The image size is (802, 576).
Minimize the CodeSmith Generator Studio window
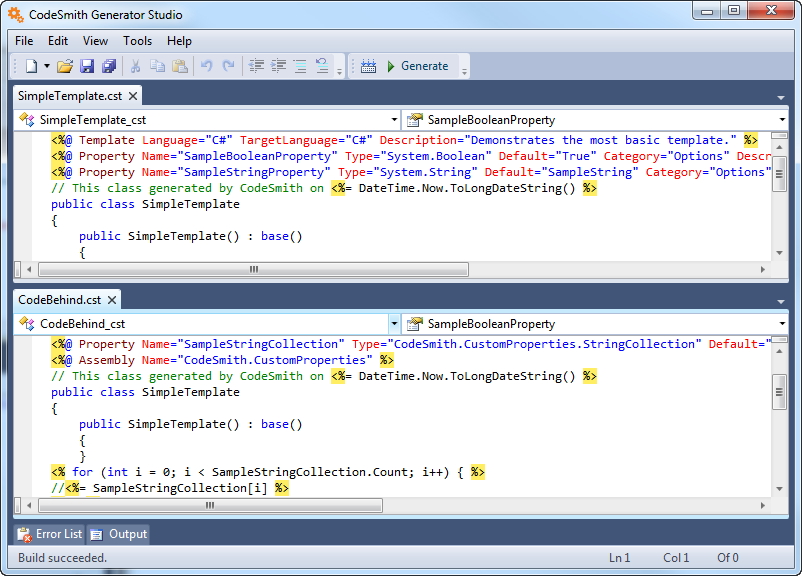(707, 11)
